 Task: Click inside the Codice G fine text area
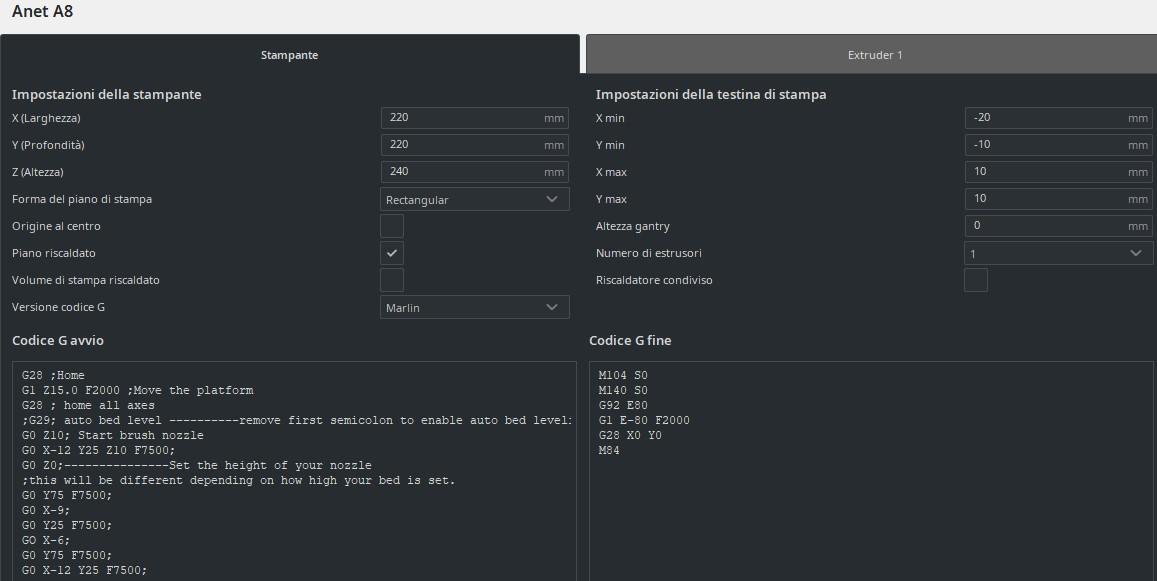(x=873, y=471)
